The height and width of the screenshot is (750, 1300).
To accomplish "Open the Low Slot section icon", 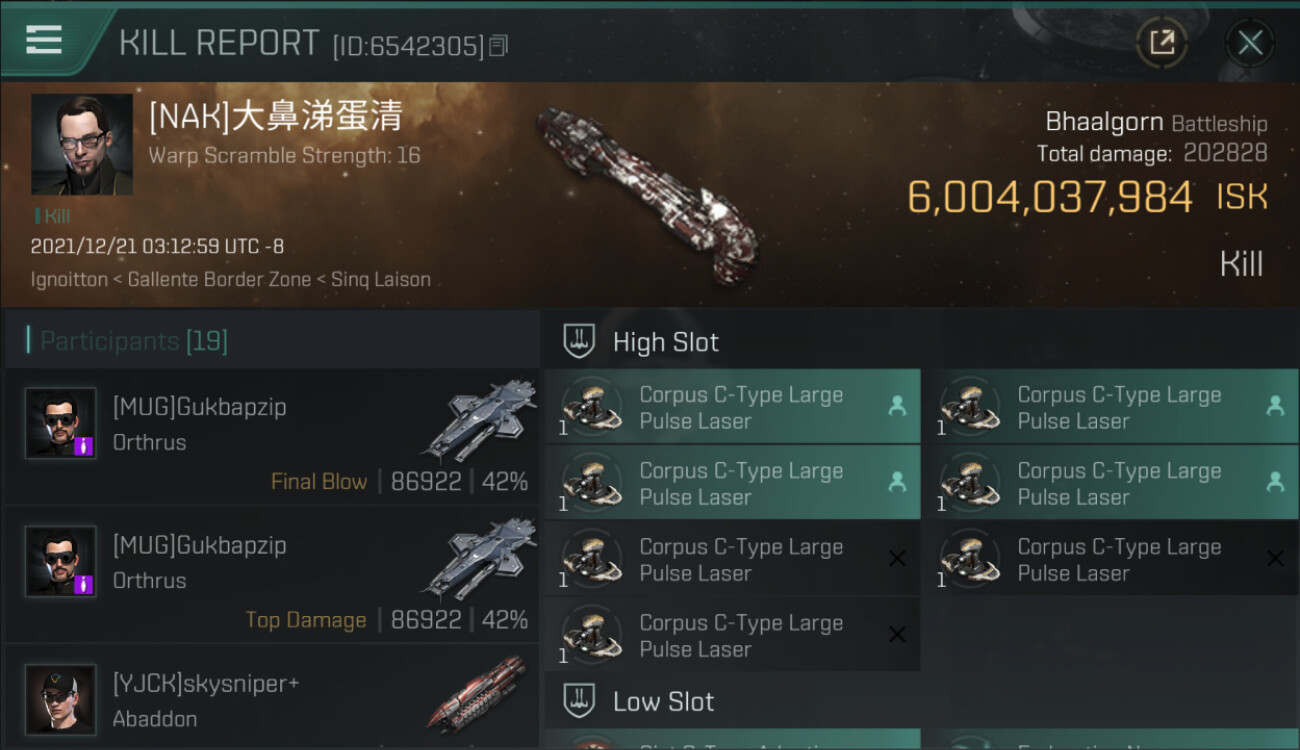I will [x=580, y=701].
